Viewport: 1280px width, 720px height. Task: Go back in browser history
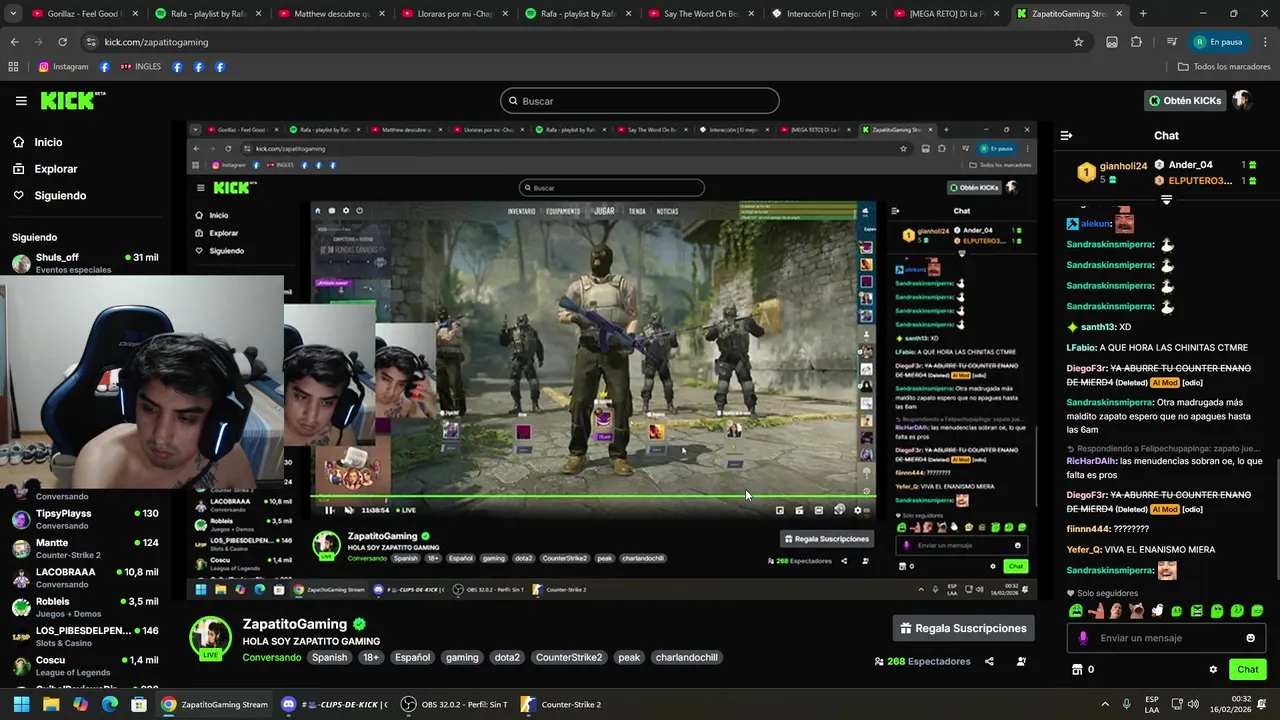(14, 42)
